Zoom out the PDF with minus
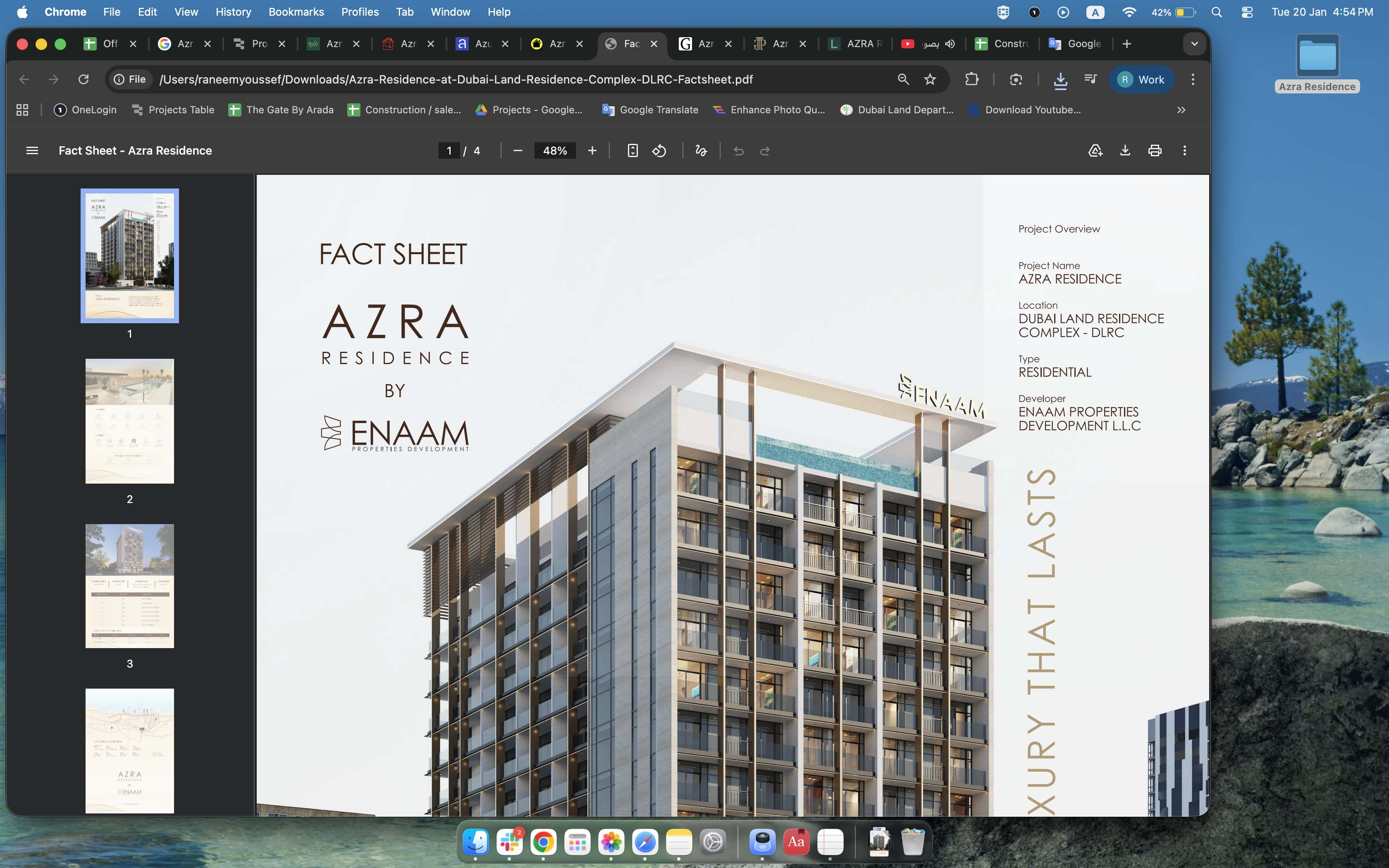Viewport: 1389px width, 868px height. 517,150
